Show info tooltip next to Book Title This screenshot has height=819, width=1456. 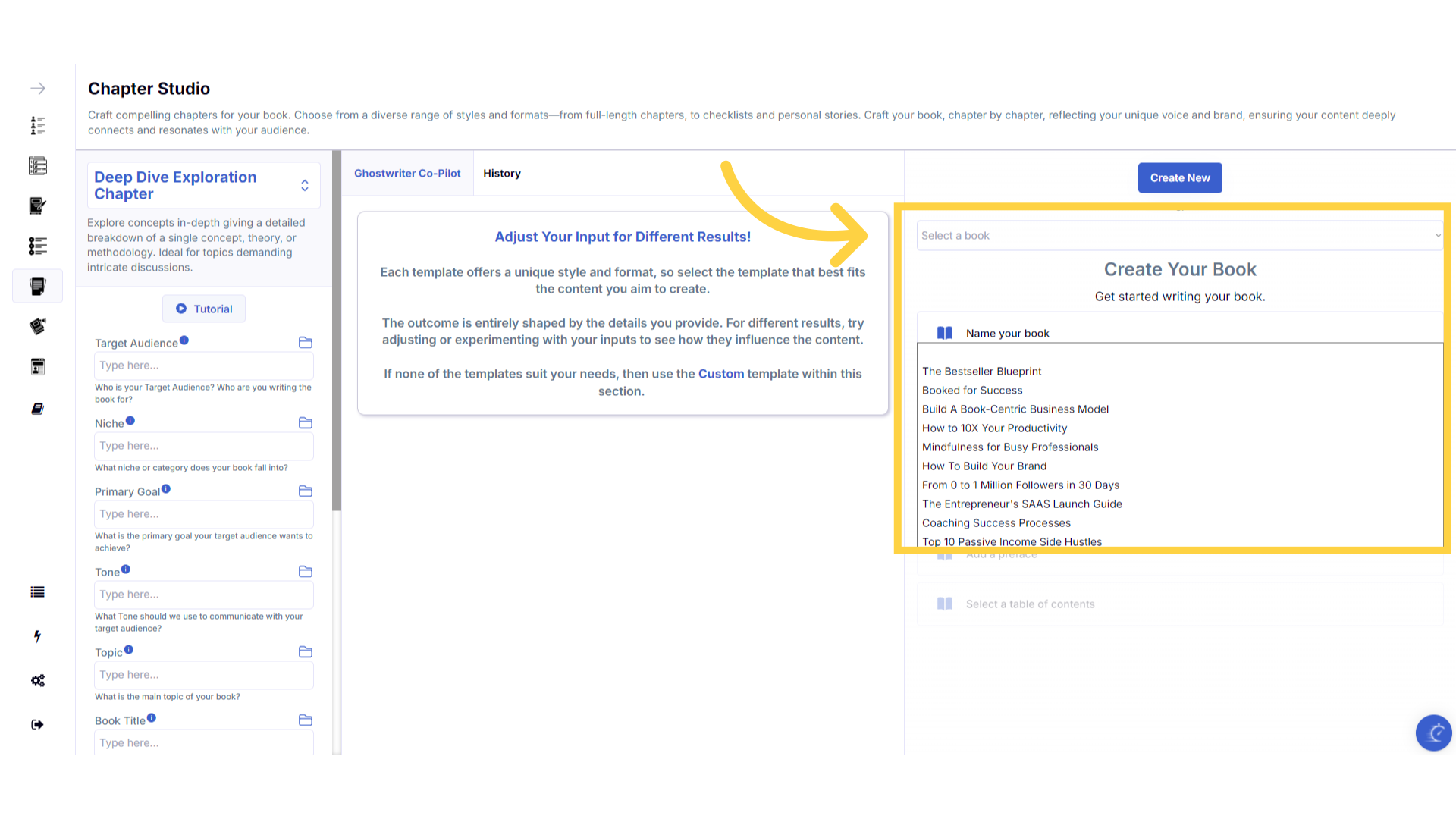(152, 718)
